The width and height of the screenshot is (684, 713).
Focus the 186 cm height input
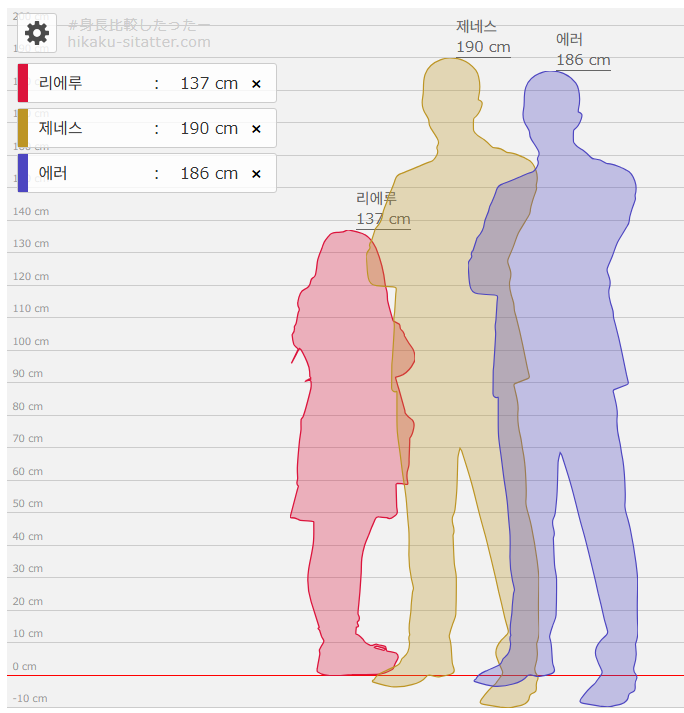208,174
